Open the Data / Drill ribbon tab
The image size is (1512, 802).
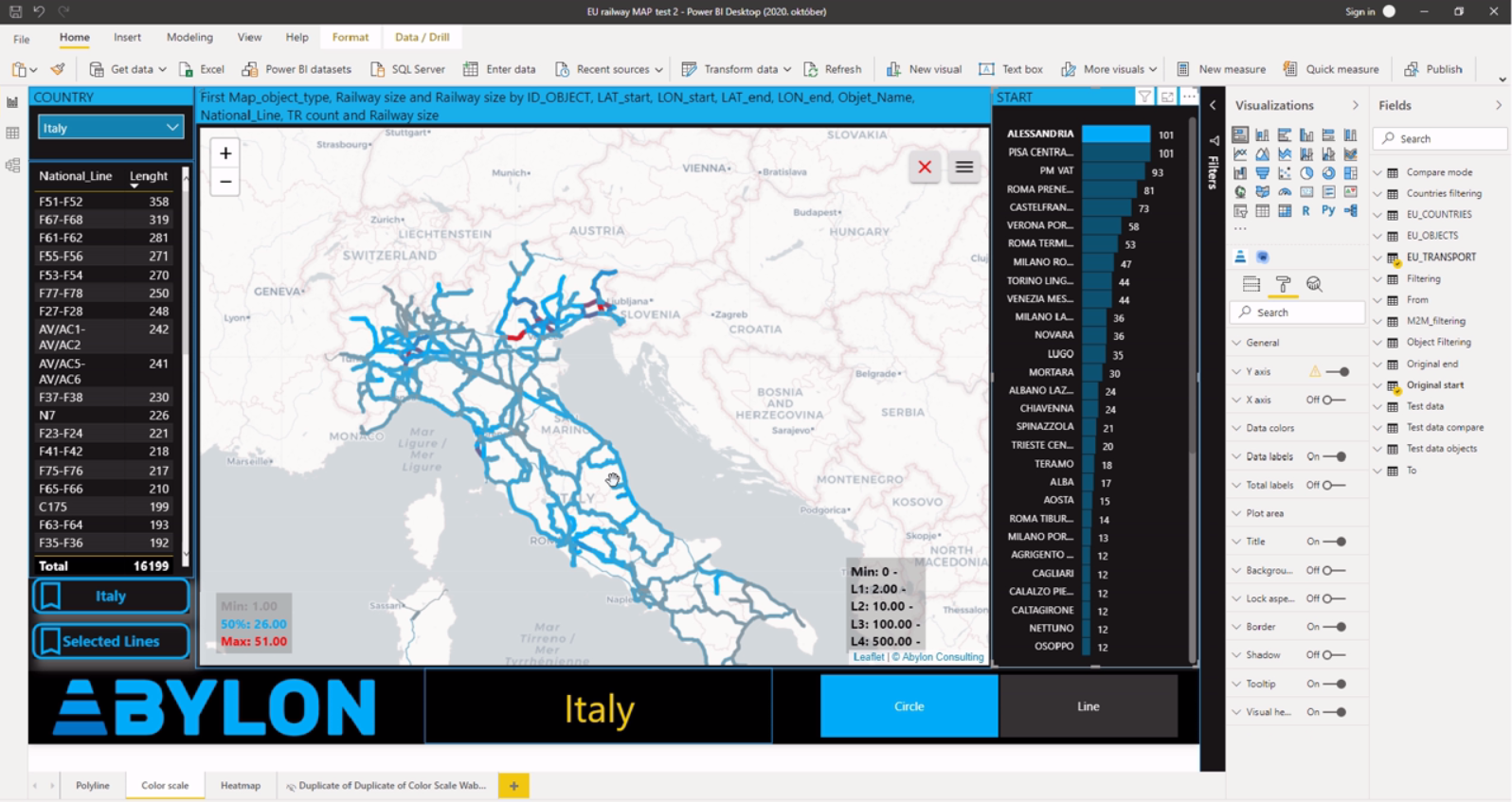tap(422, 37)
